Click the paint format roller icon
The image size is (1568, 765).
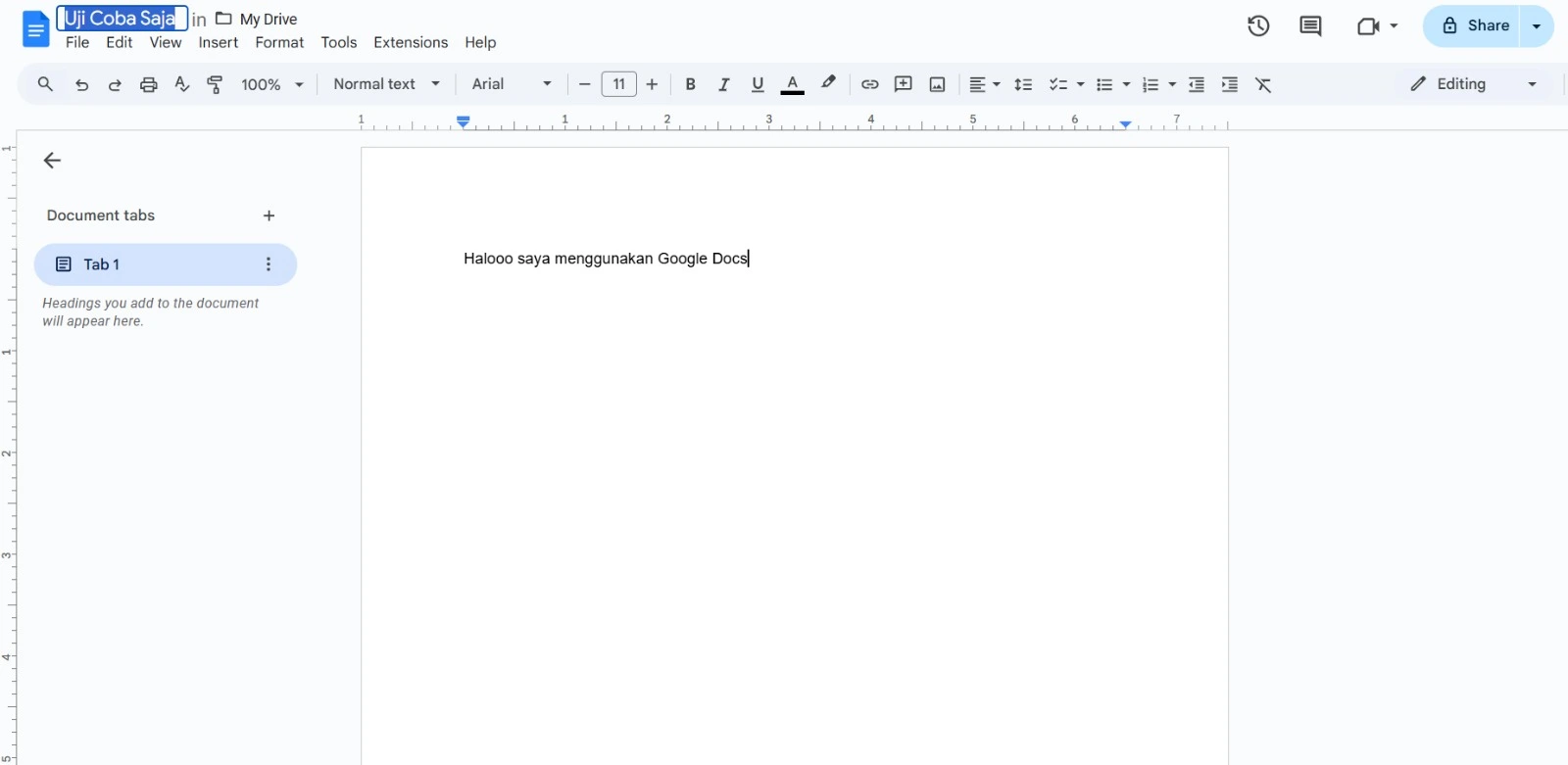tap(215, 84)
